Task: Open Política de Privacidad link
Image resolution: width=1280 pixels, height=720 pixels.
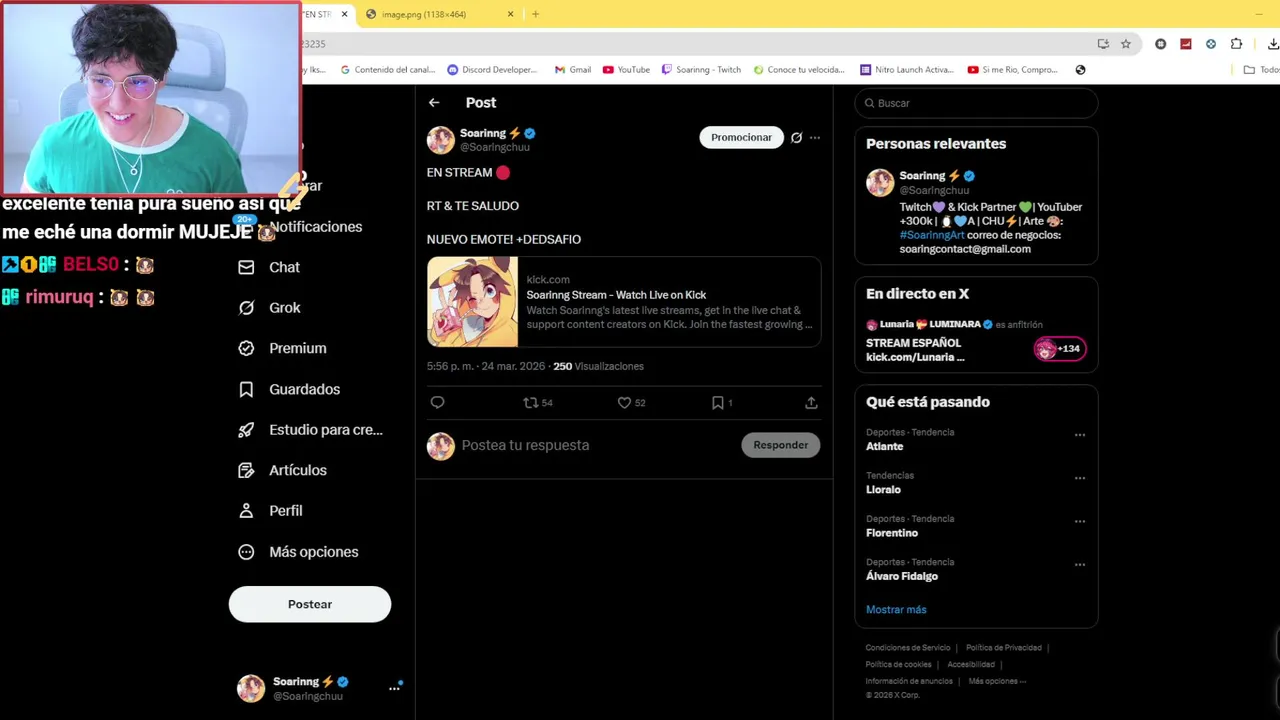Action: 1004,648
